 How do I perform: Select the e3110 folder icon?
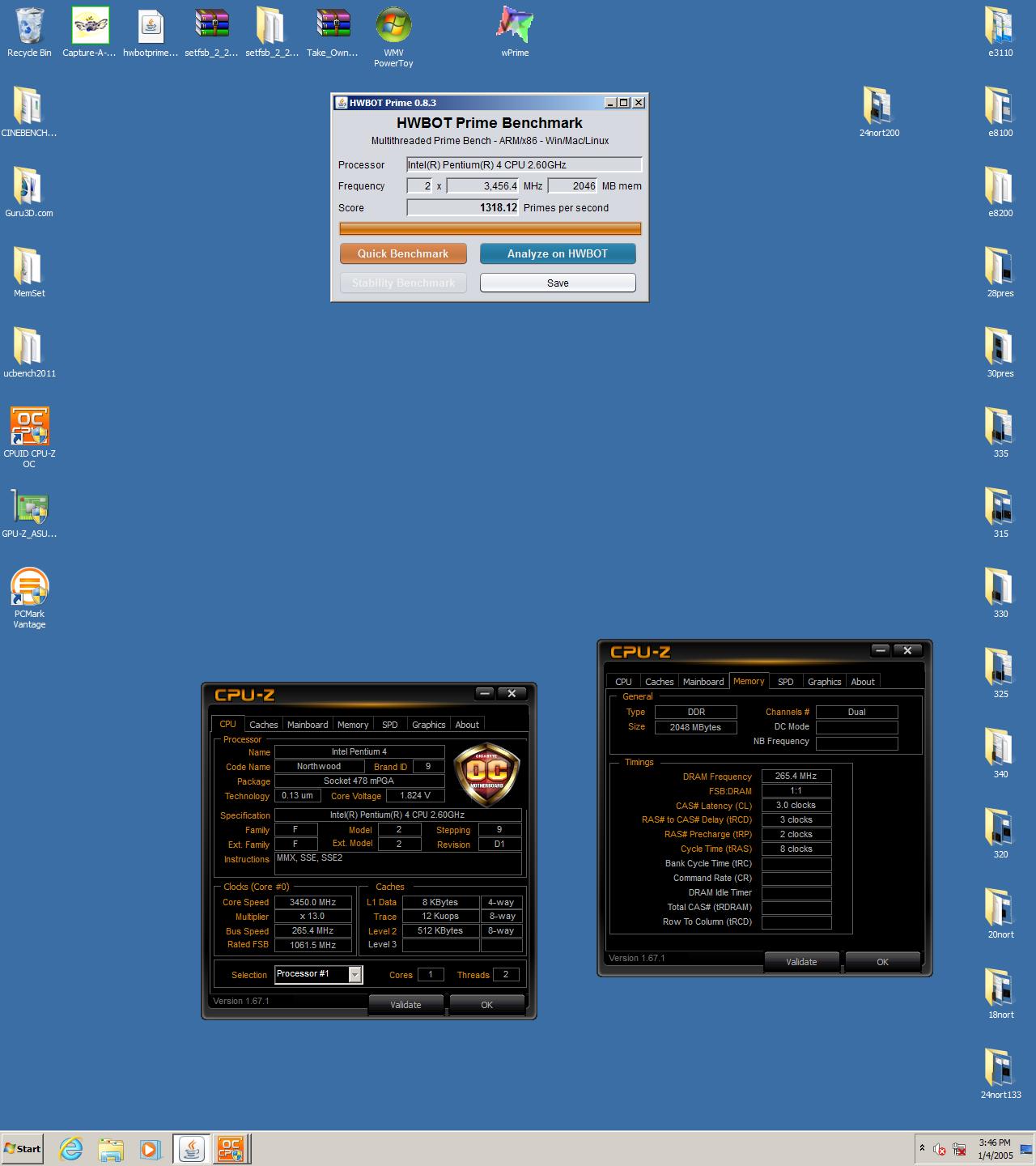click(x=1000, y=32)
